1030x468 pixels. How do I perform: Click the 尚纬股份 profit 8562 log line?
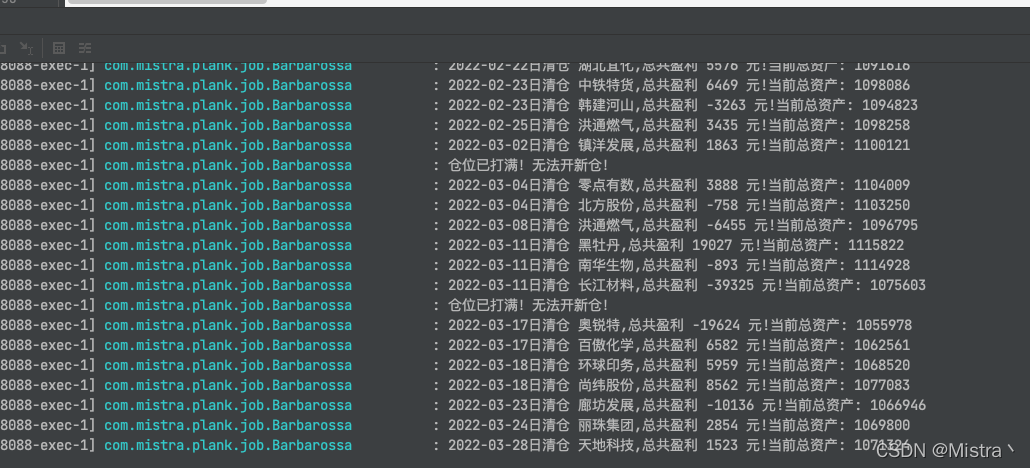tap(455, 385)
